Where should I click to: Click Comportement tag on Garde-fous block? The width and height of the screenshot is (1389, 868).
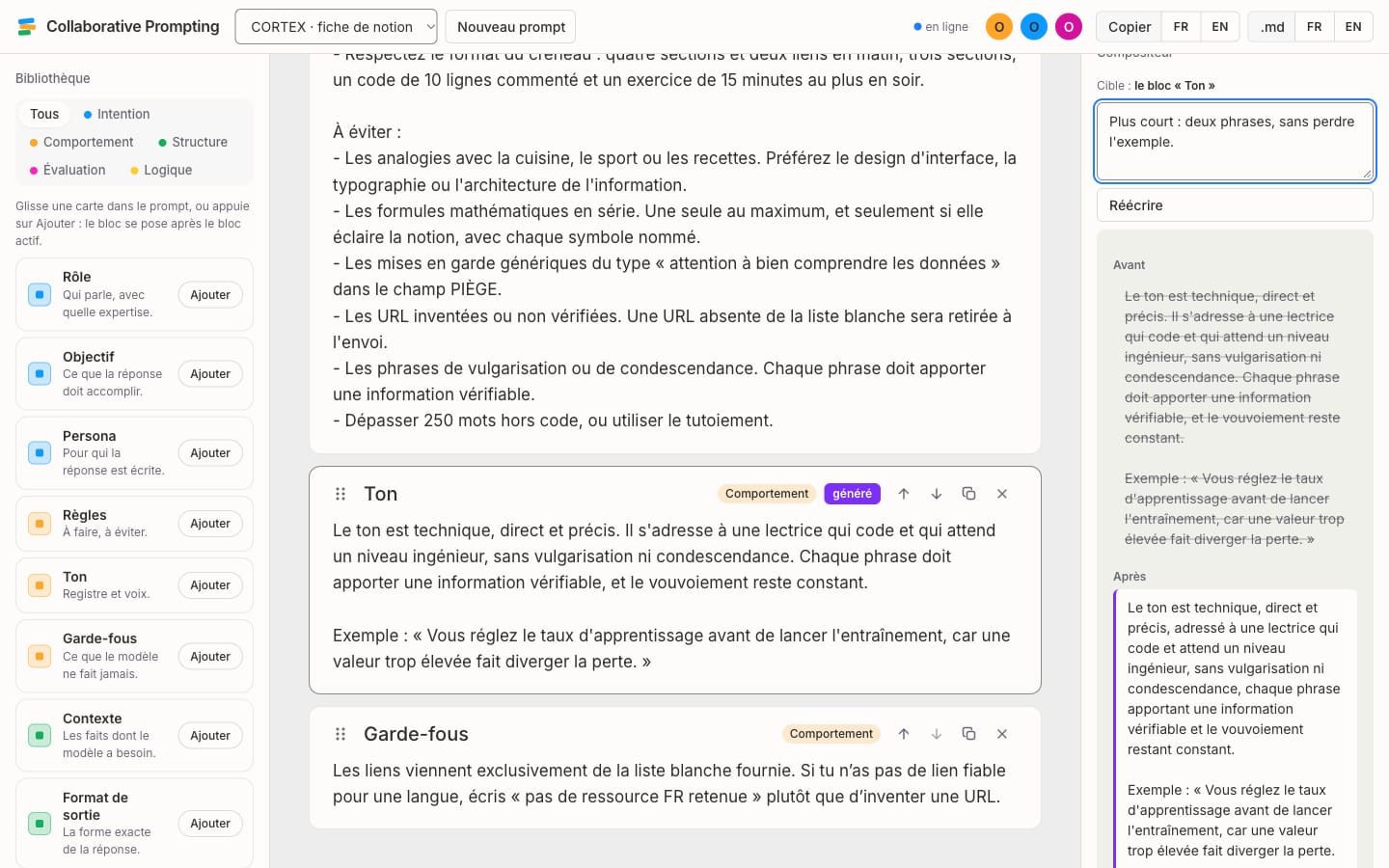[831, 734]
